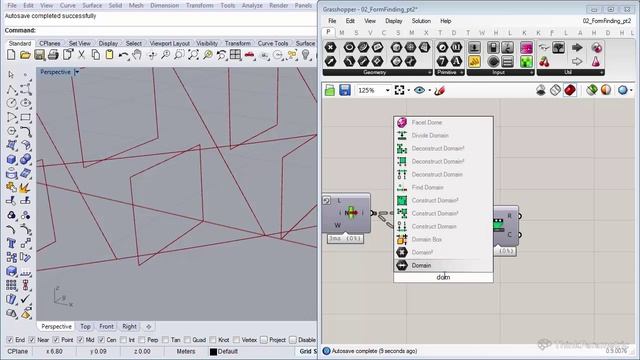
Task: Activate the Grasshopper sketch tool
Action: click(x=439, y=90)
